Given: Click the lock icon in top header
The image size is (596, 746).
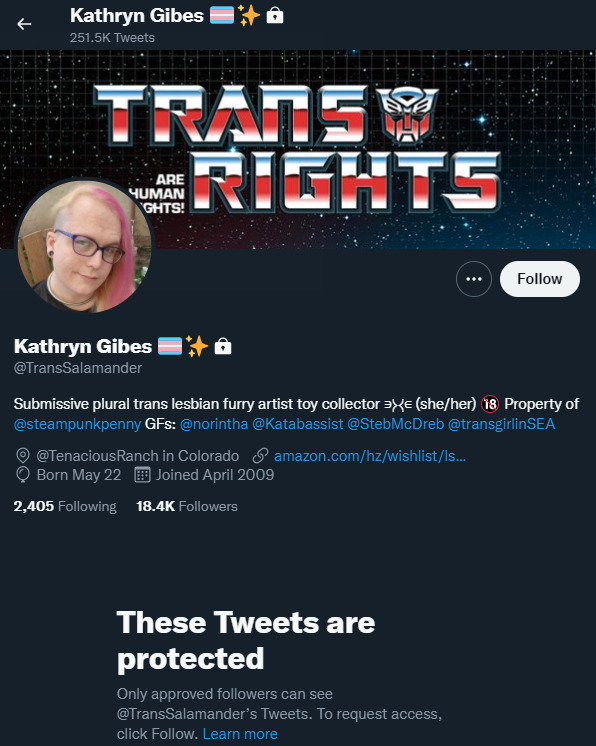Looking at the screenshot, I should (x=274, y=16).
